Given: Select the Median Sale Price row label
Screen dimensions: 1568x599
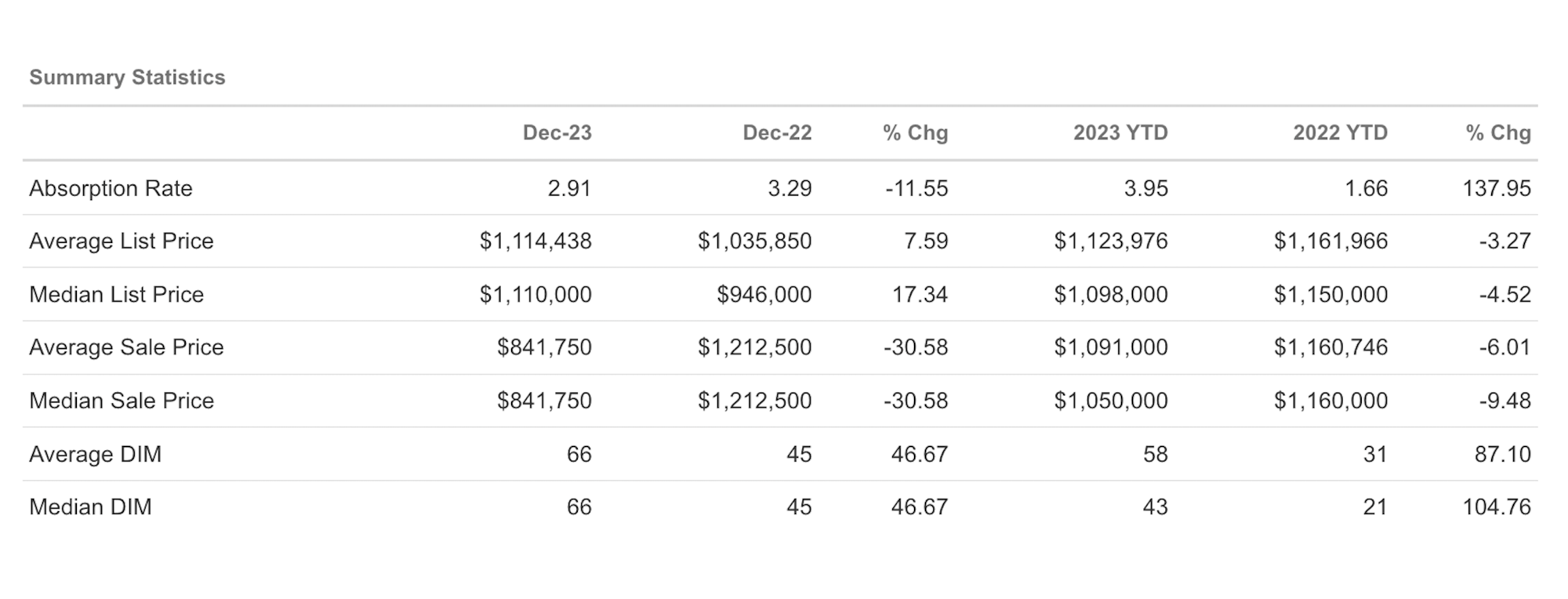Looking at the screenshot, I should 122,400.
